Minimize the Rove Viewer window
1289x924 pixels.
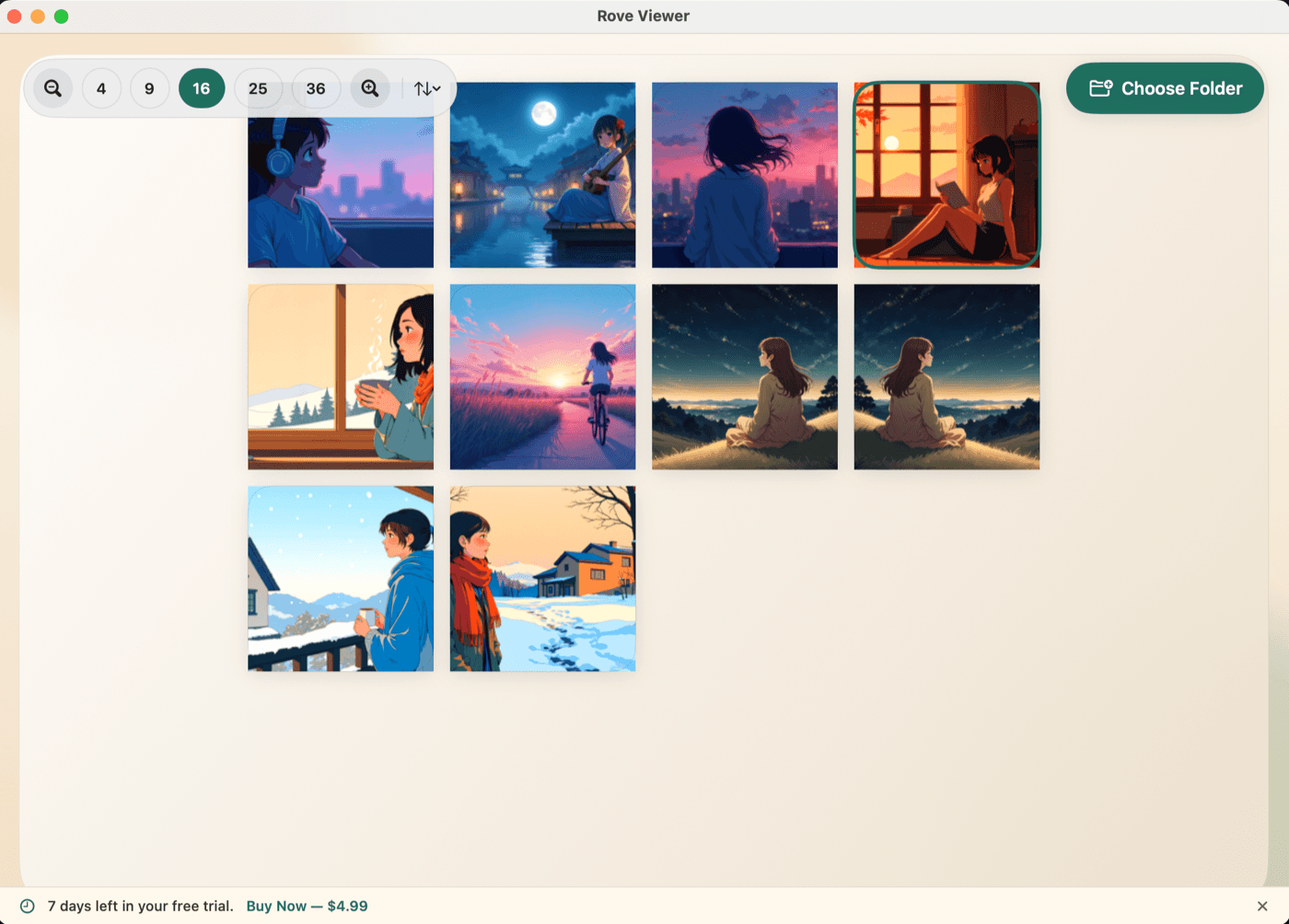(38, 16)
